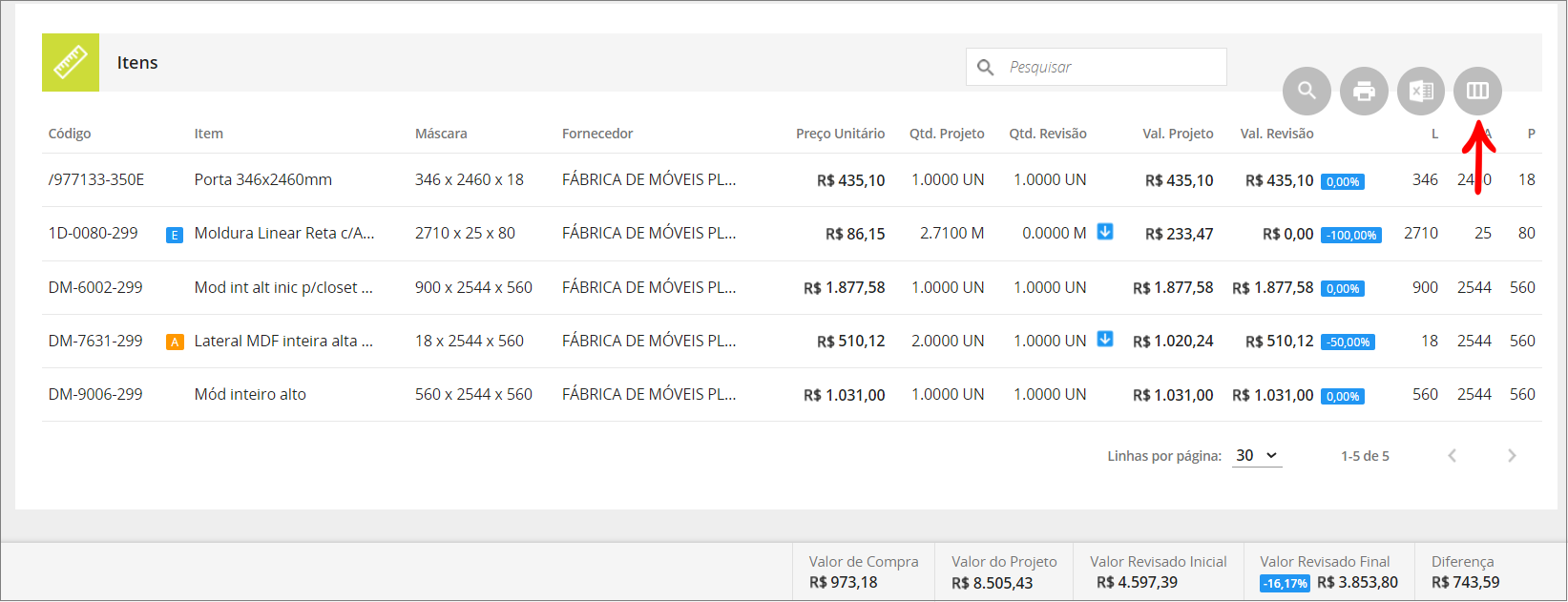The height and width of the screenshot is (602, 1568).
Task: Click unit price R$ 510,12
Action: pos(851,342)
